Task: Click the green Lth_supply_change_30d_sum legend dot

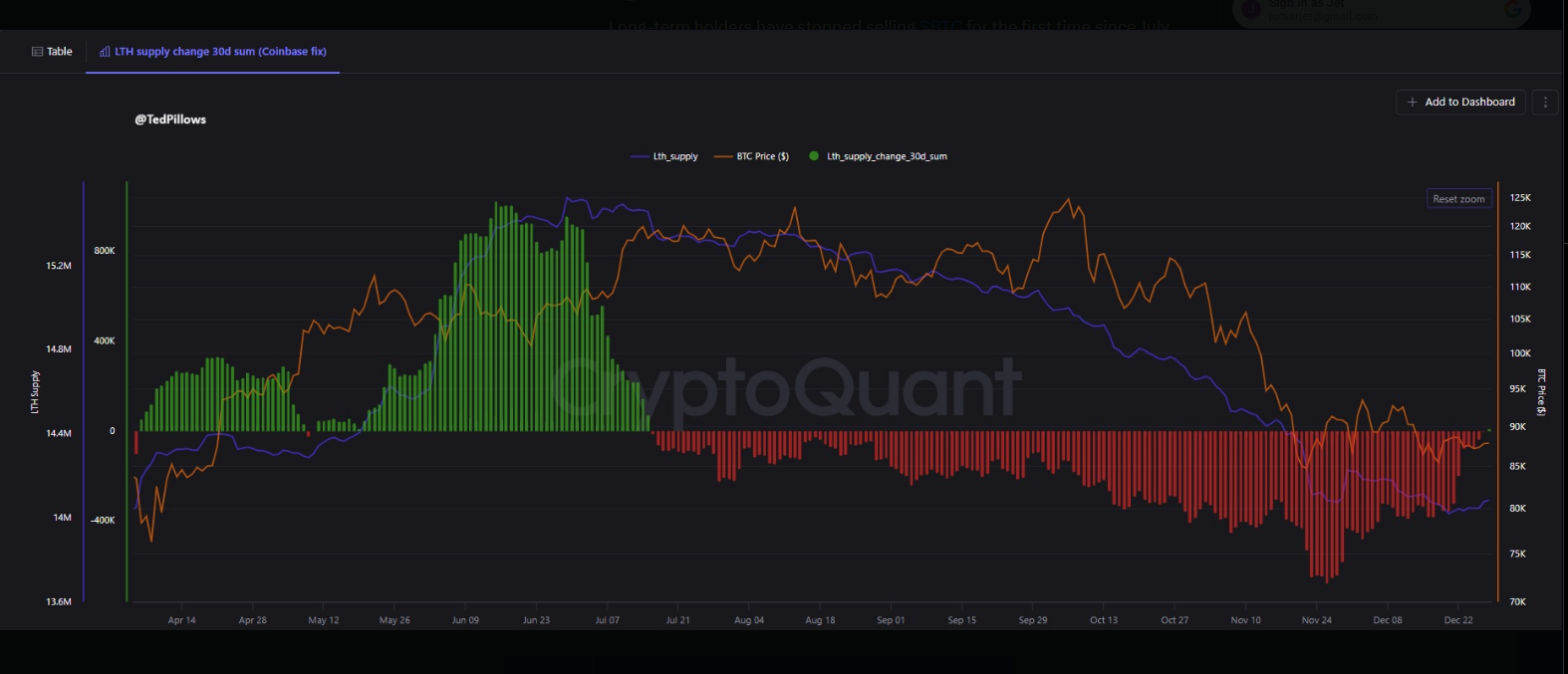Action: (814, 156)
